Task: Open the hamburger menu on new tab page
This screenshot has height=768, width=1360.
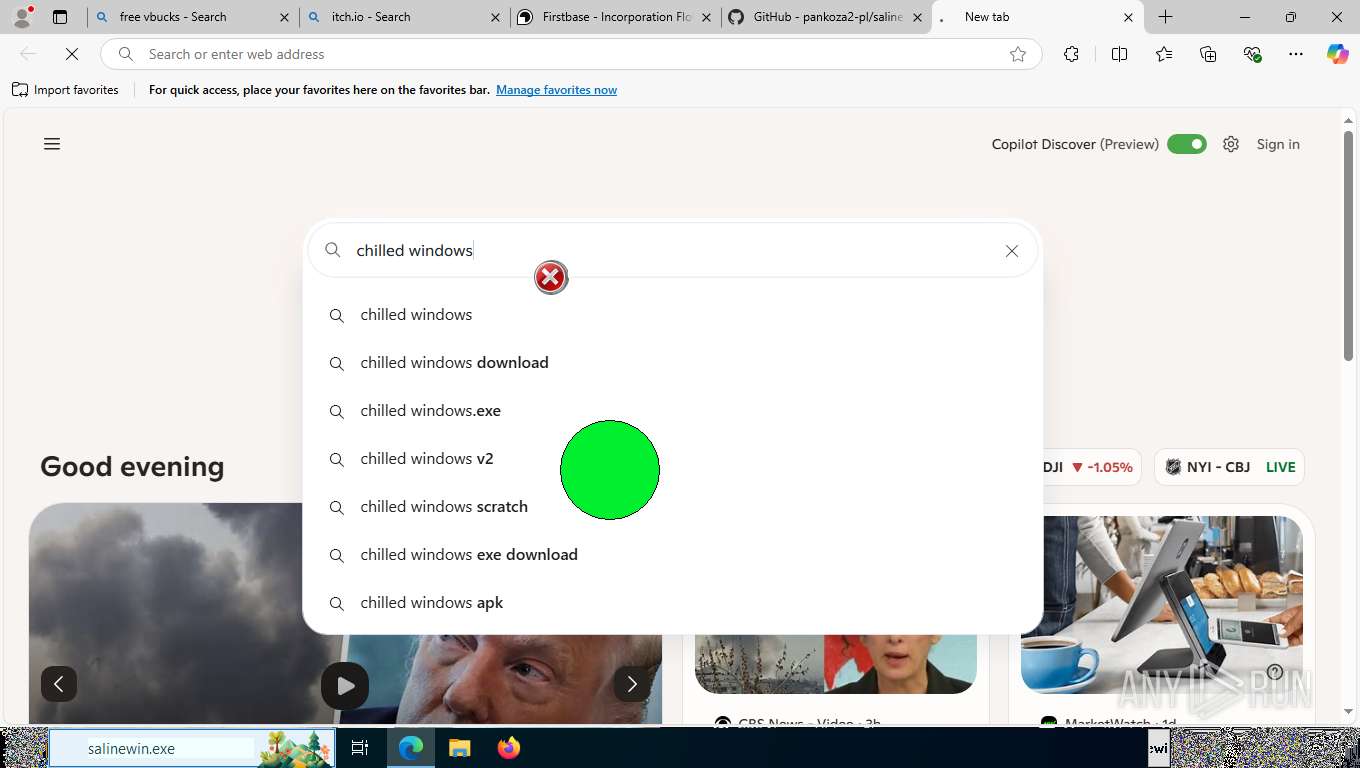Action: (x=52, y=144)
